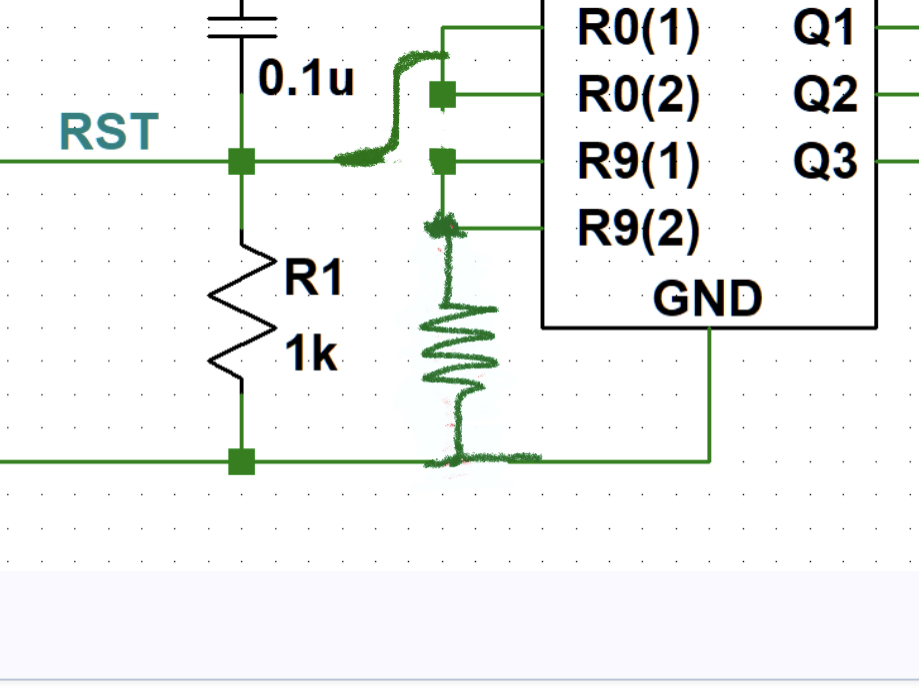The image size is (919, 689).
Task: Click the R0(1) pin label
Action: tap(639, 29)
